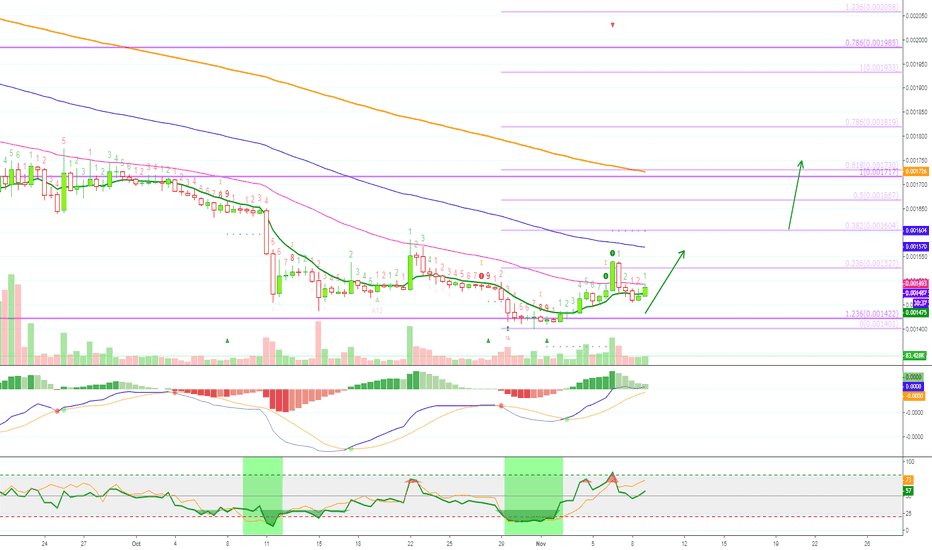Click the green MACD crossover dot near Oct 18
The image size is (932, 550).
pyautogui.click(x=351, y=449)
